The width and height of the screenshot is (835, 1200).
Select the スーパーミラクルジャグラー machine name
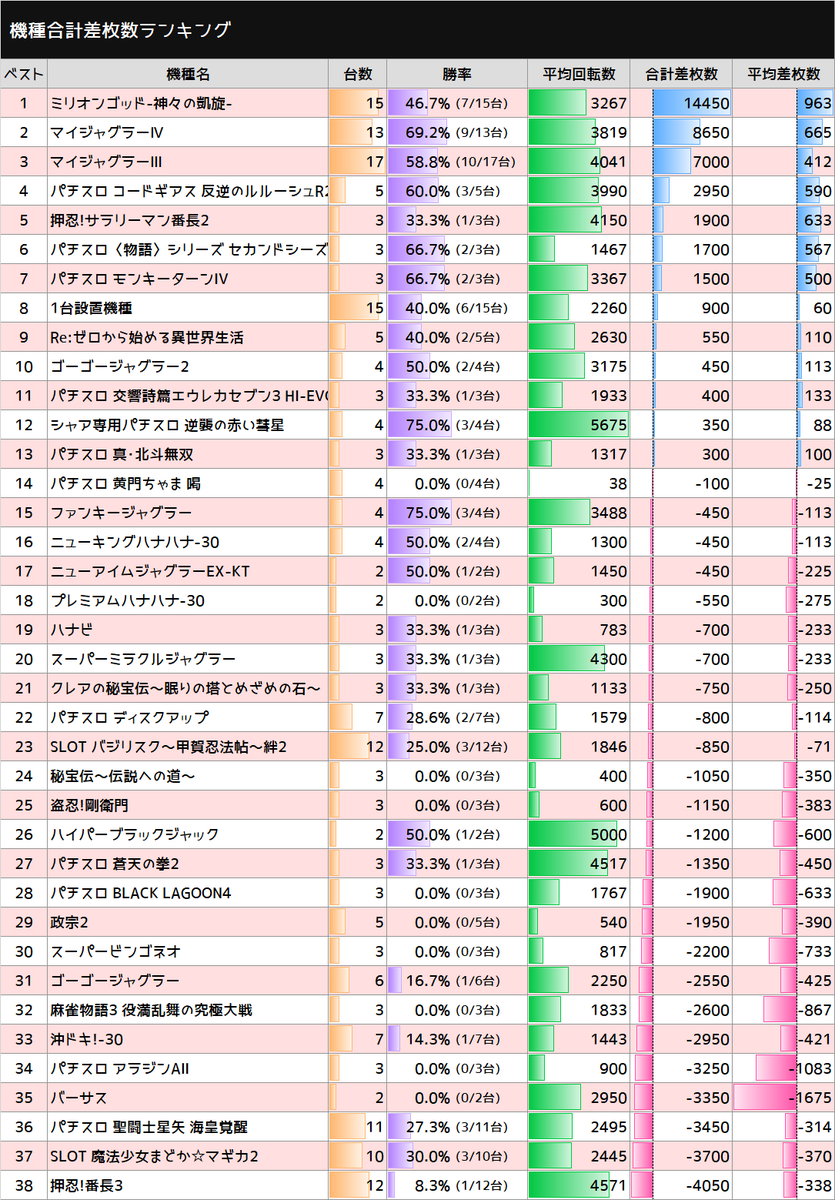point(143,659)
